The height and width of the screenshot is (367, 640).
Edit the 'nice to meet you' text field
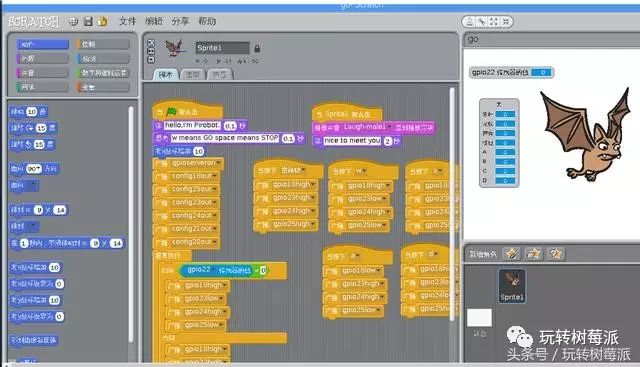(x=352, y=140)
